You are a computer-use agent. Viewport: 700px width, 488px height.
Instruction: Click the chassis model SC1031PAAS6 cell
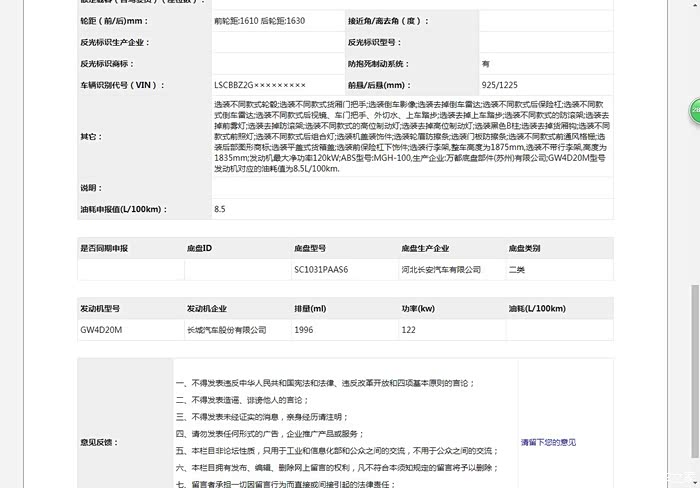coord(320,270)
